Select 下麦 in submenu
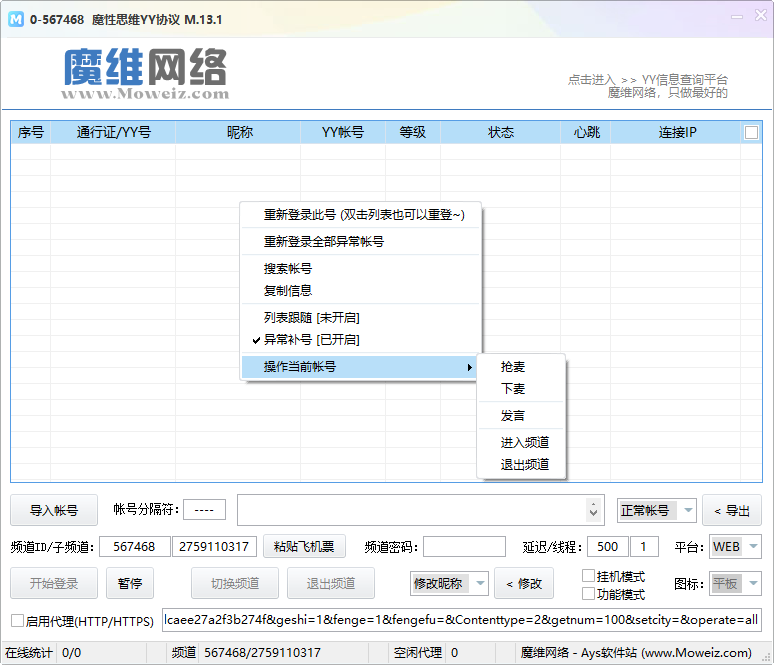This screenshot has height=665, width=774. point(521,389)
